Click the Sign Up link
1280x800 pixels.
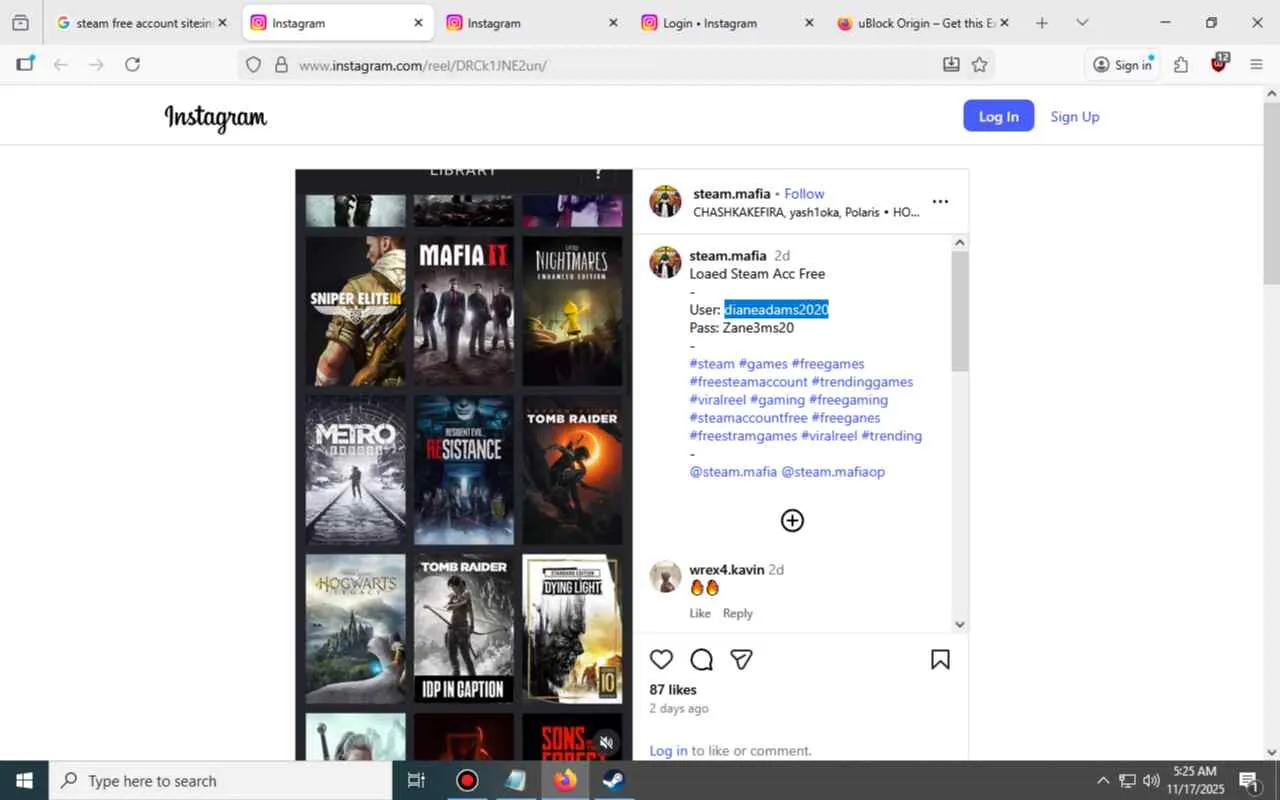[x=1075, y=116]
